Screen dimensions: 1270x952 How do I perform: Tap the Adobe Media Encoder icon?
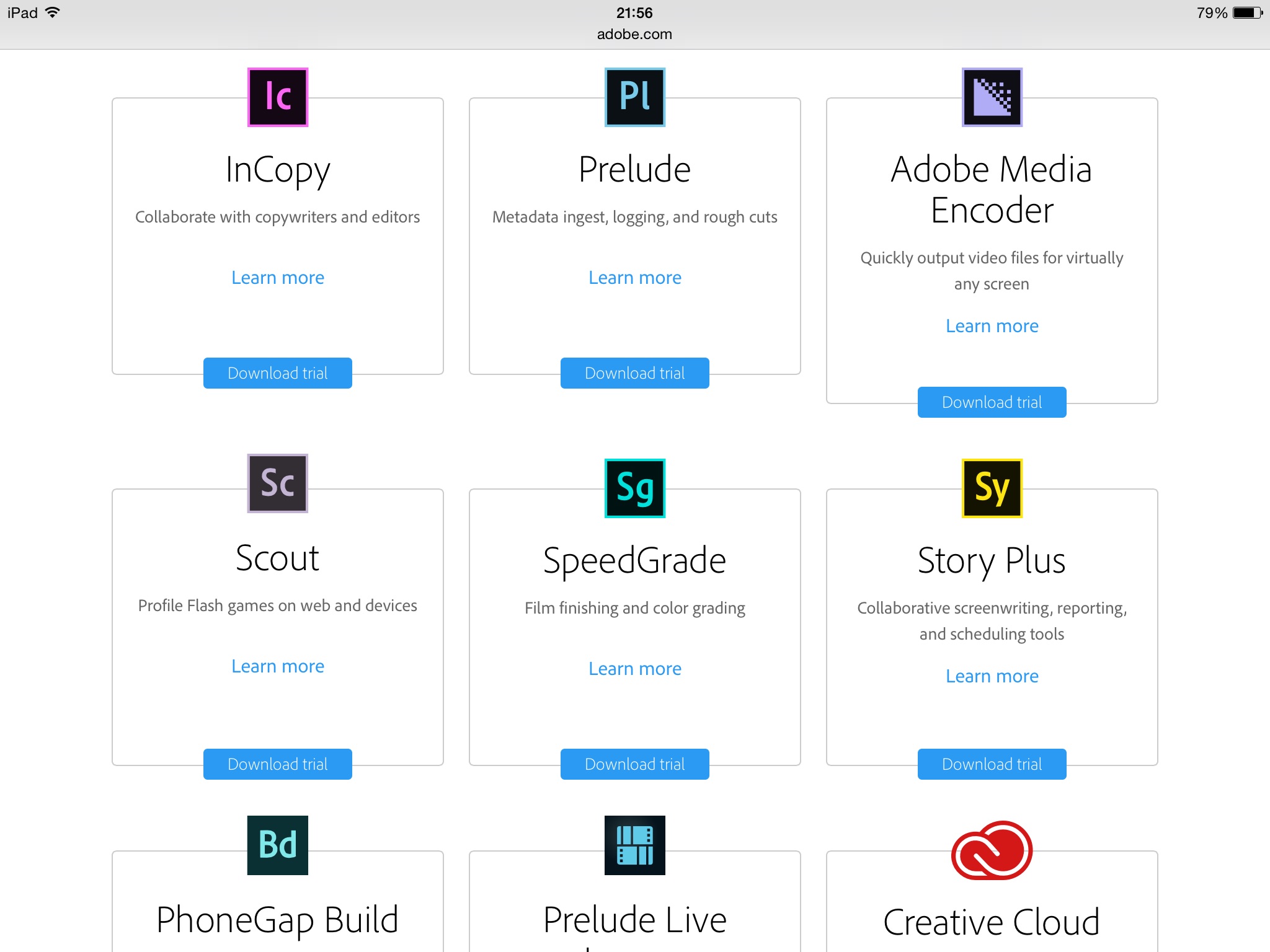(x=992, y=97)
